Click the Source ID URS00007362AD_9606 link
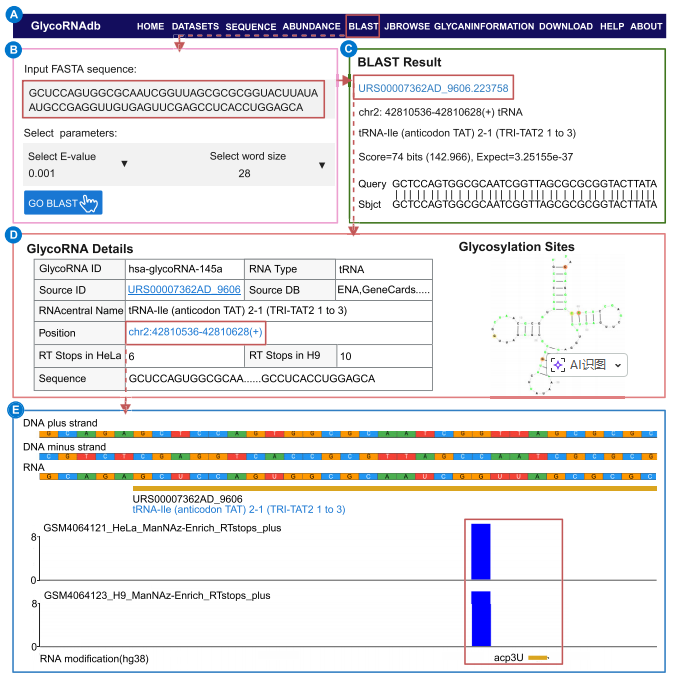The image size is (677, 681). [184, 289]
